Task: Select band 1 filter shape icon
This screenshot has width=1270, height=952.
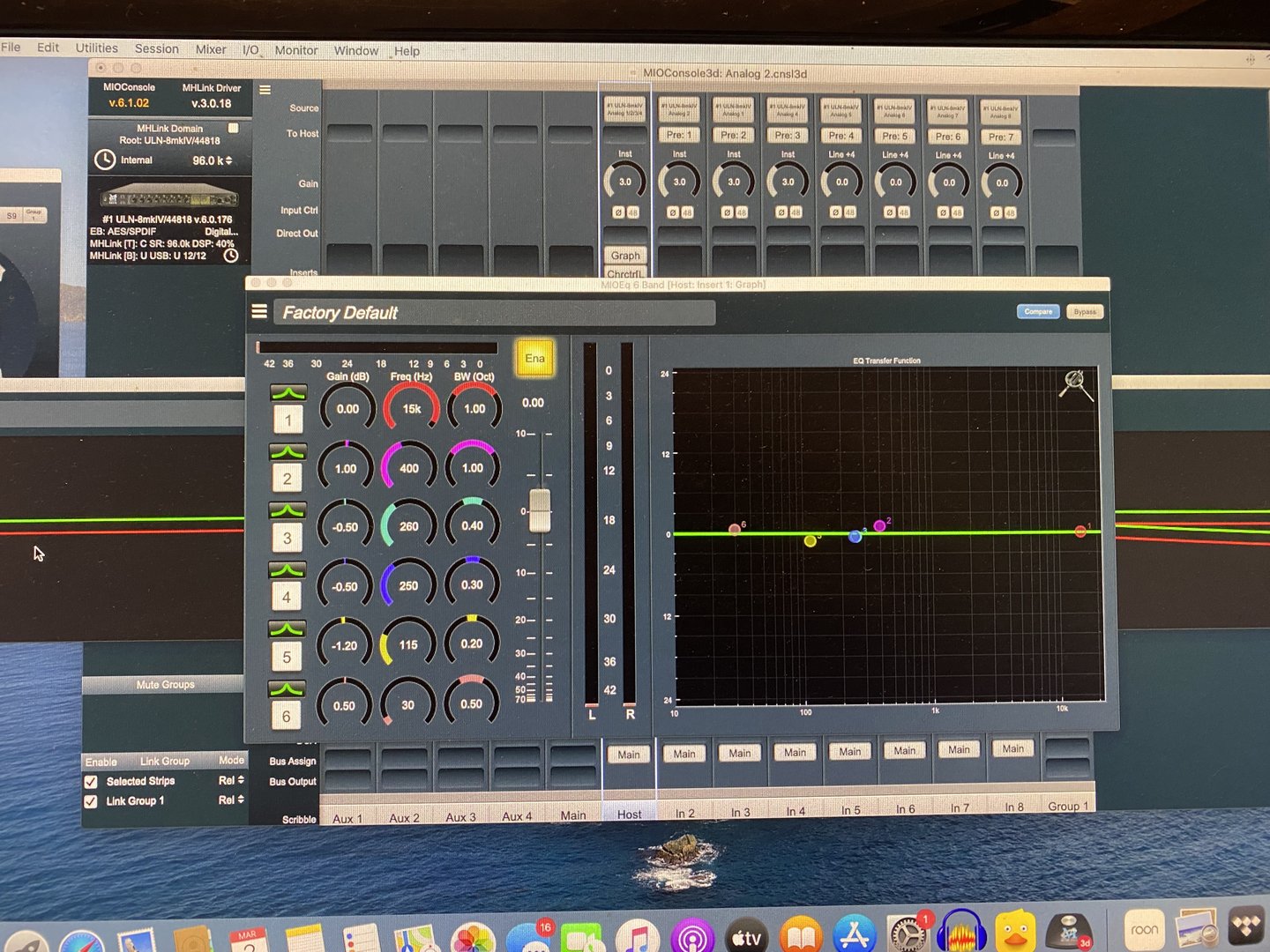Action: click(288, 391)
